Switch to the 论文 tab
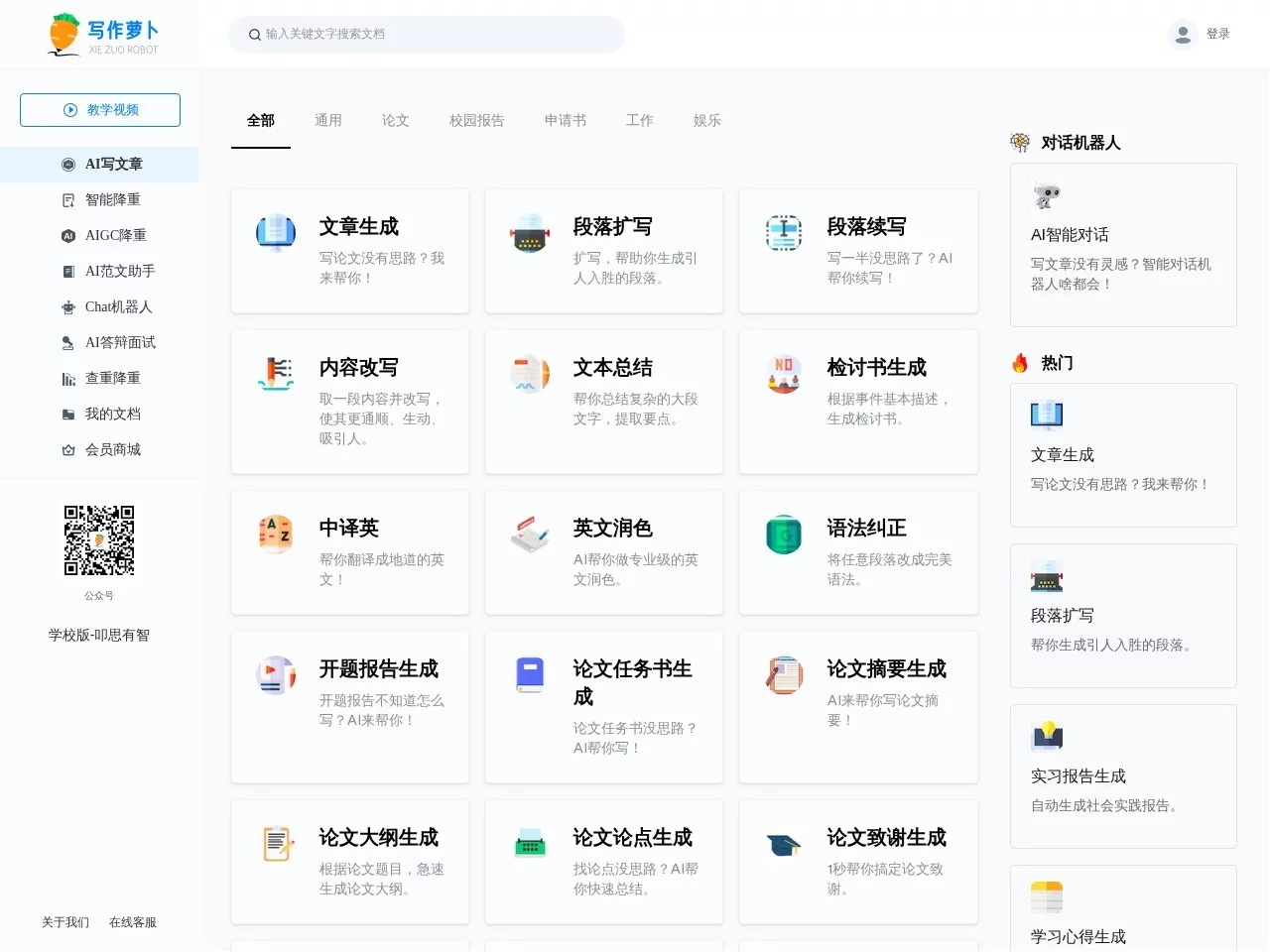The height and width of the screenshot is (952, 1270). click(x=395, y=121)
